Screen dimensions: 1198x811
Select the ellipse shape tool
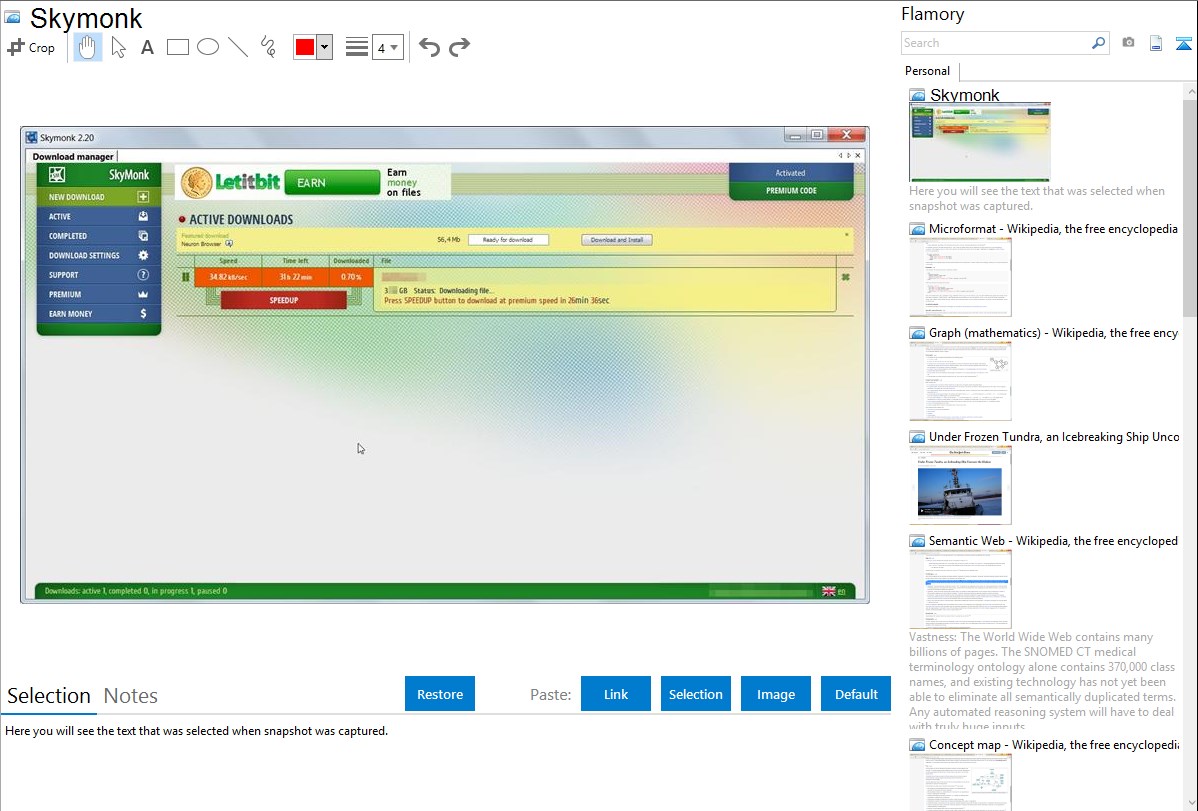point(208,47)
